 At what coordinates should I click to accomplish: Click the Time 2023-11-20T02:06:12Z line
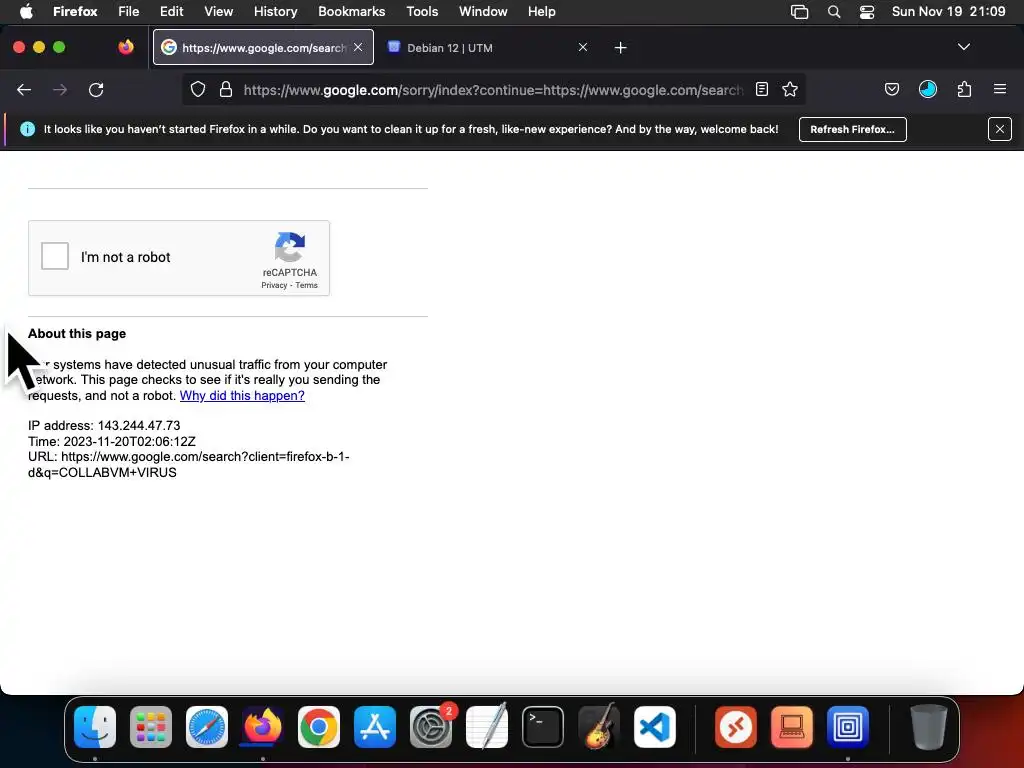click(x=112, y=441)
